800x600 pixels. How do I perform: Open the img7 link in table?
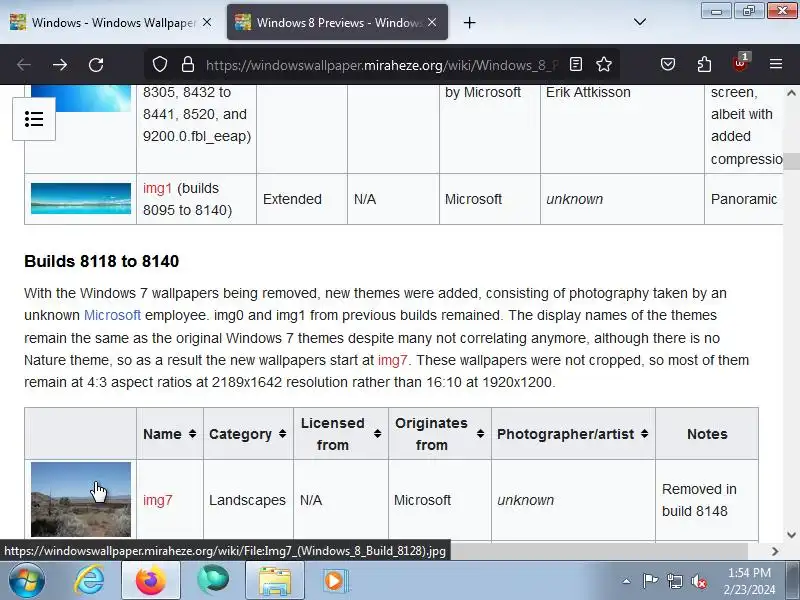[158, 500]
